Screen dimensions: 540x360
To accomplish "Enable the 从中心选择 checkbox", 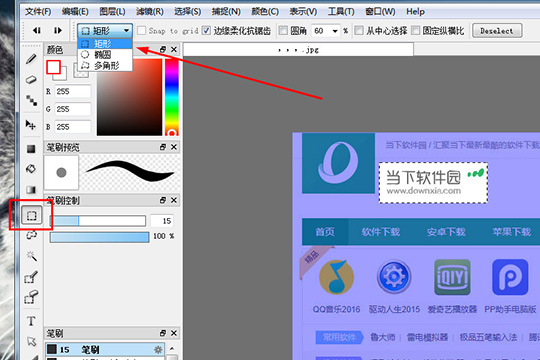I will click(359, 31).
